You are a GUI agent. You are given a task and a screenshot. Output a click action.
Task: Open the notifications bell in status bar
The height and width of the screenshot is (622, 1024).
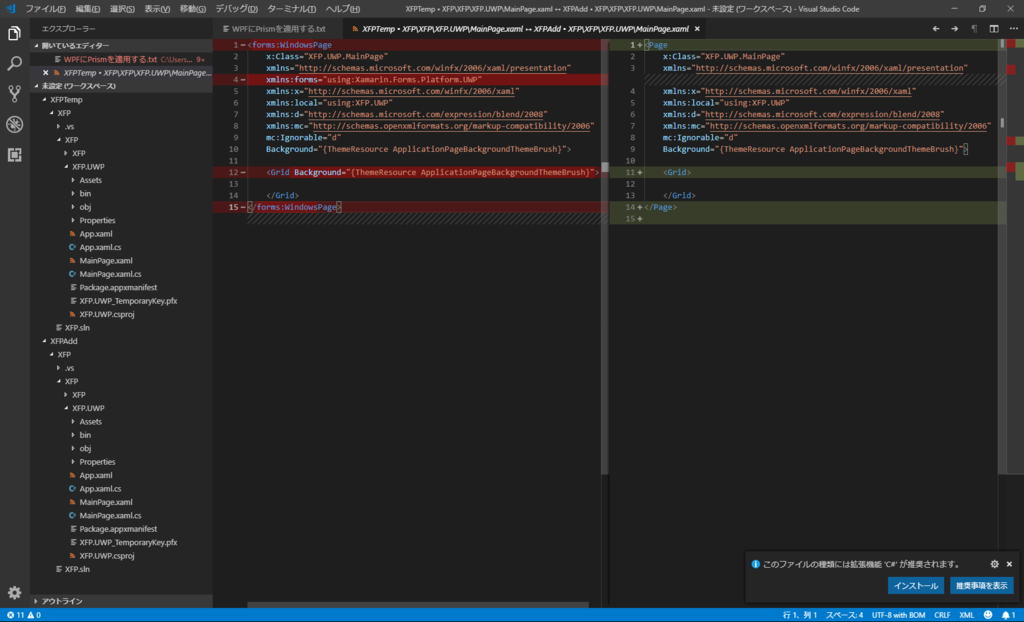1008,615
